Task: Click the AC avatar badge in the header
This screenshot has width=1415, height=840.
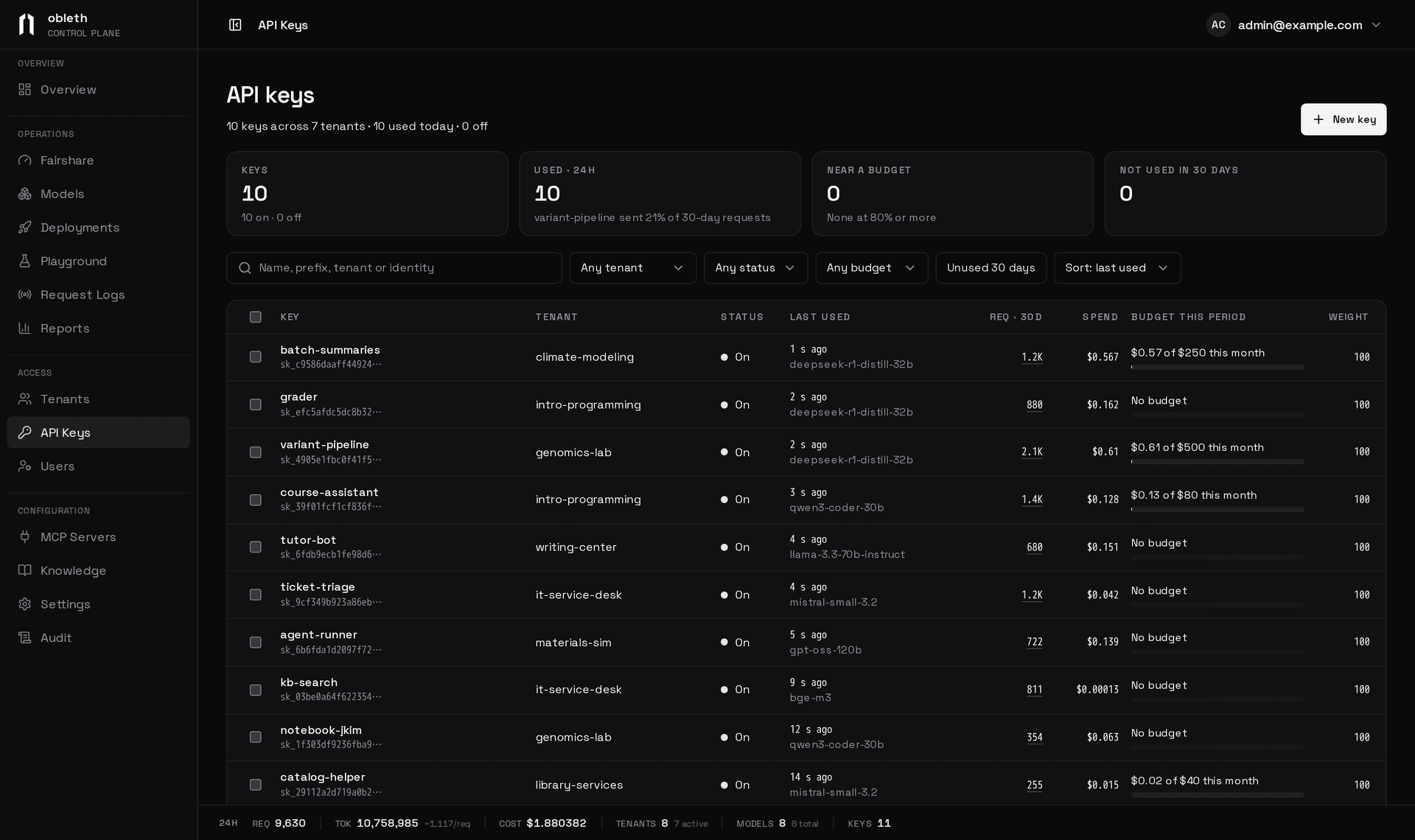Action: [x=1218, y=25]
